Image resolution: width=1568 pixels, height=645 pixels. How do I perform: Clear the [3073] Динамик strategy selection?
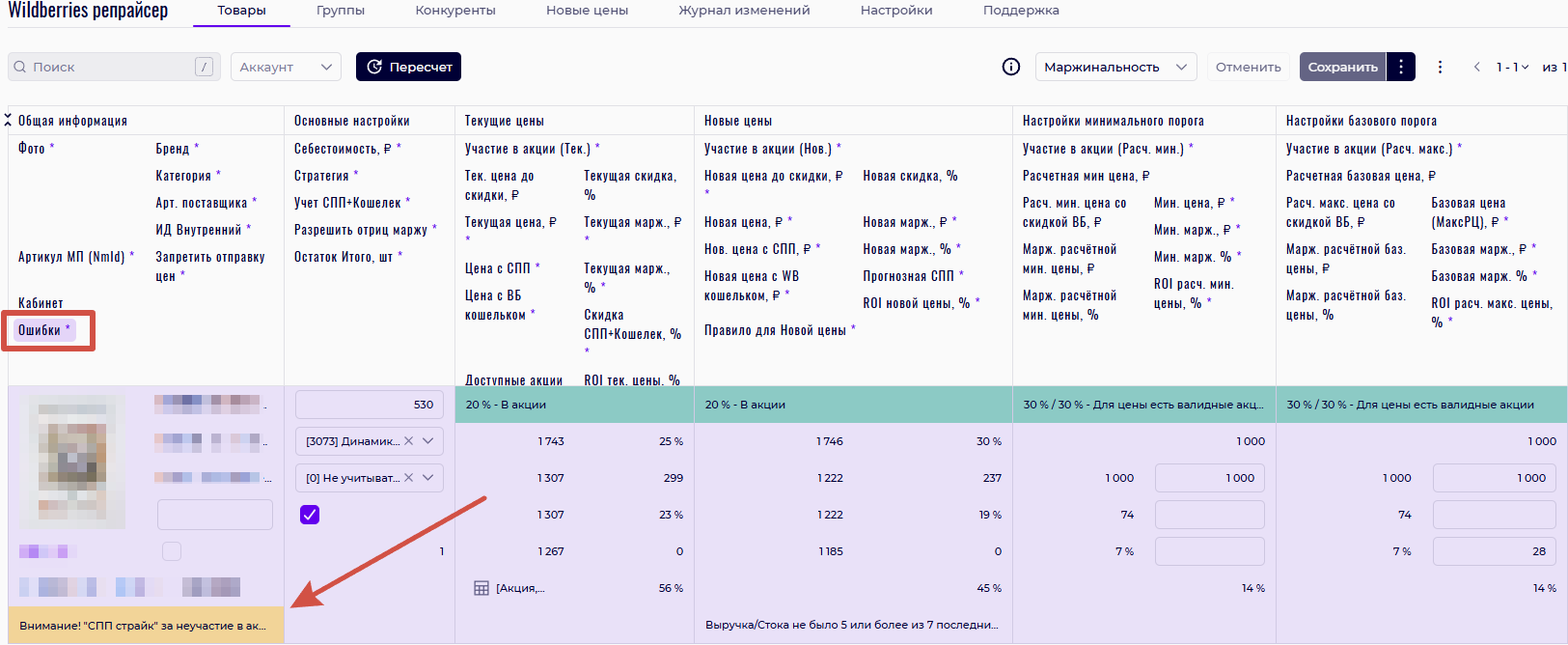coord(409,441)
